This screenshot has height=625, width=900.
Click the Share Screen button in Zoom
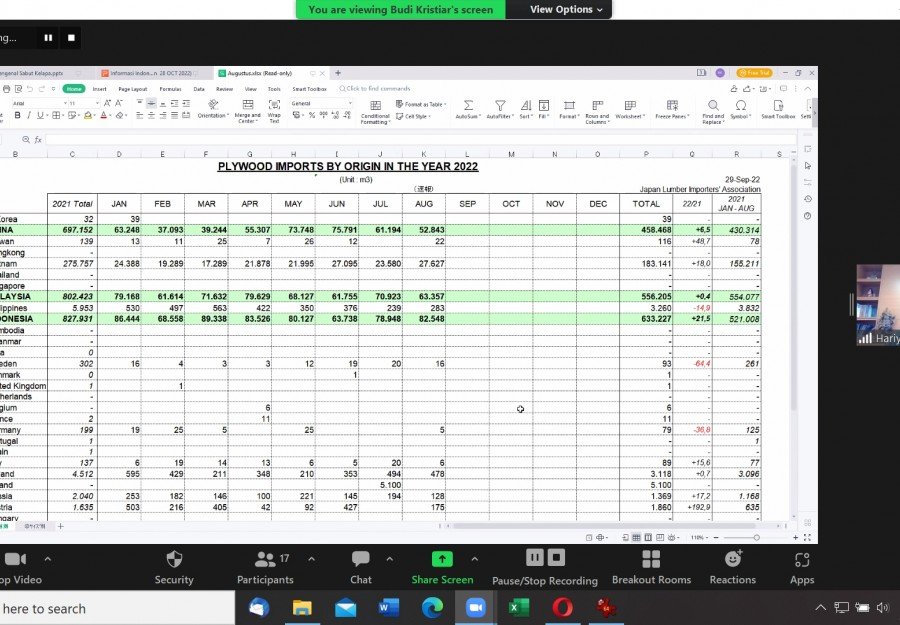pos(442,568)
